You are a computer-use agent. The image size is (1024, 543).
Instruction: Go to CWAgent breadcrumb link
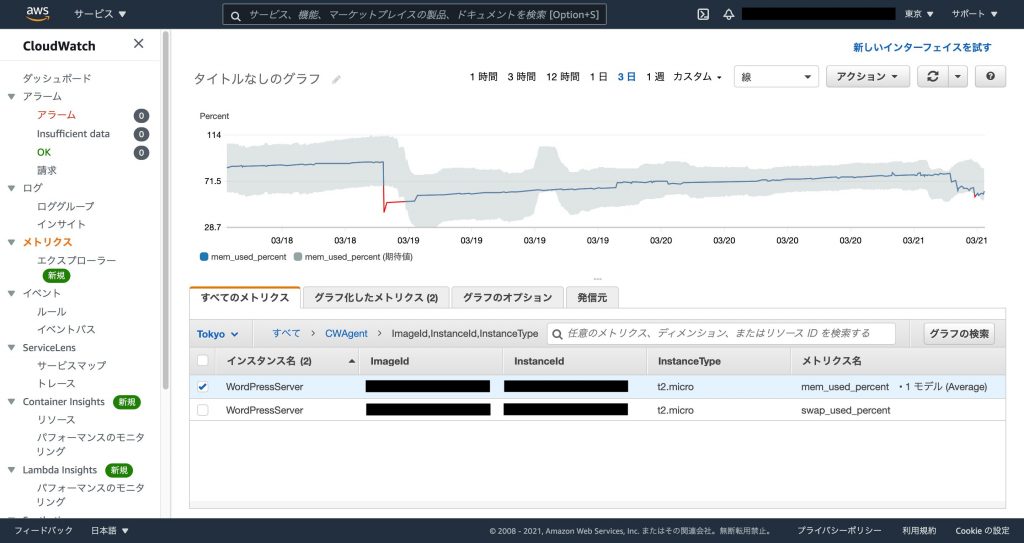tap(346, 333)
